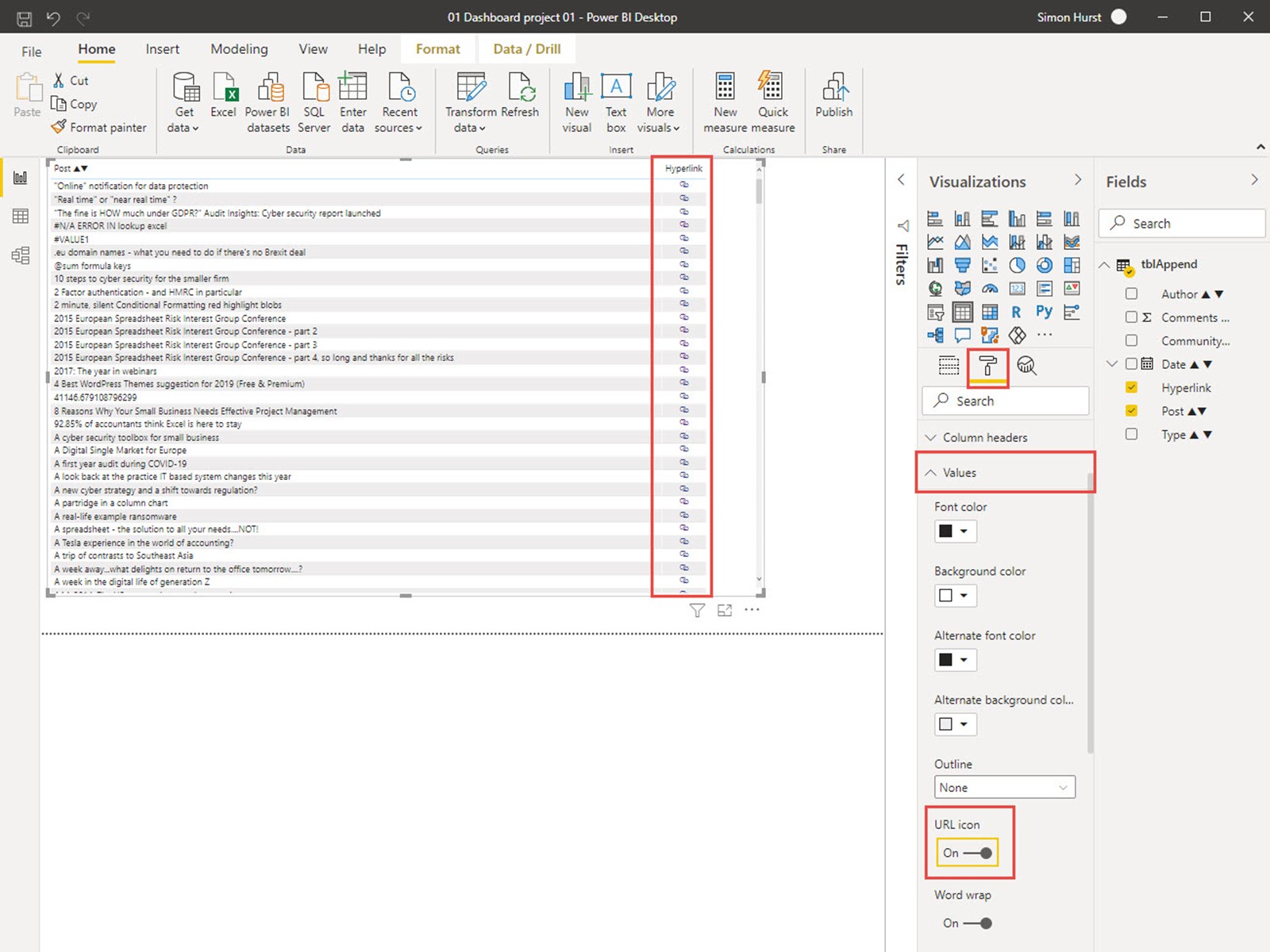Open the Modeling ribbon tab
The width and height of the screenshot is (1270, 952).
239,49
